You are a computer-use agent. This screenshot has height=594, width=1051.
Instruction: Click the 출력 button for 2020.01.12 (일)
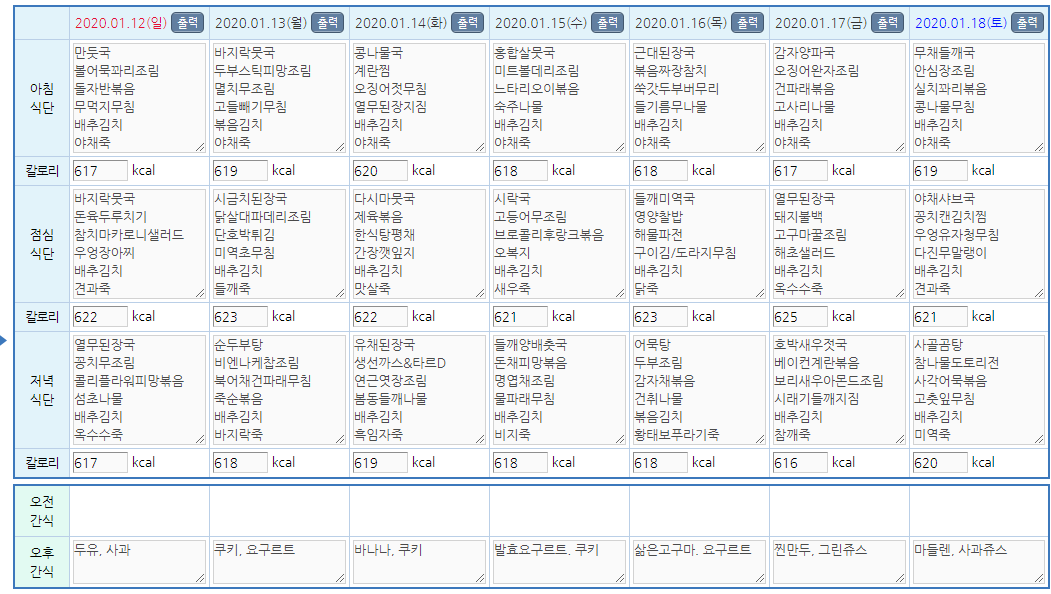[187, 22]
